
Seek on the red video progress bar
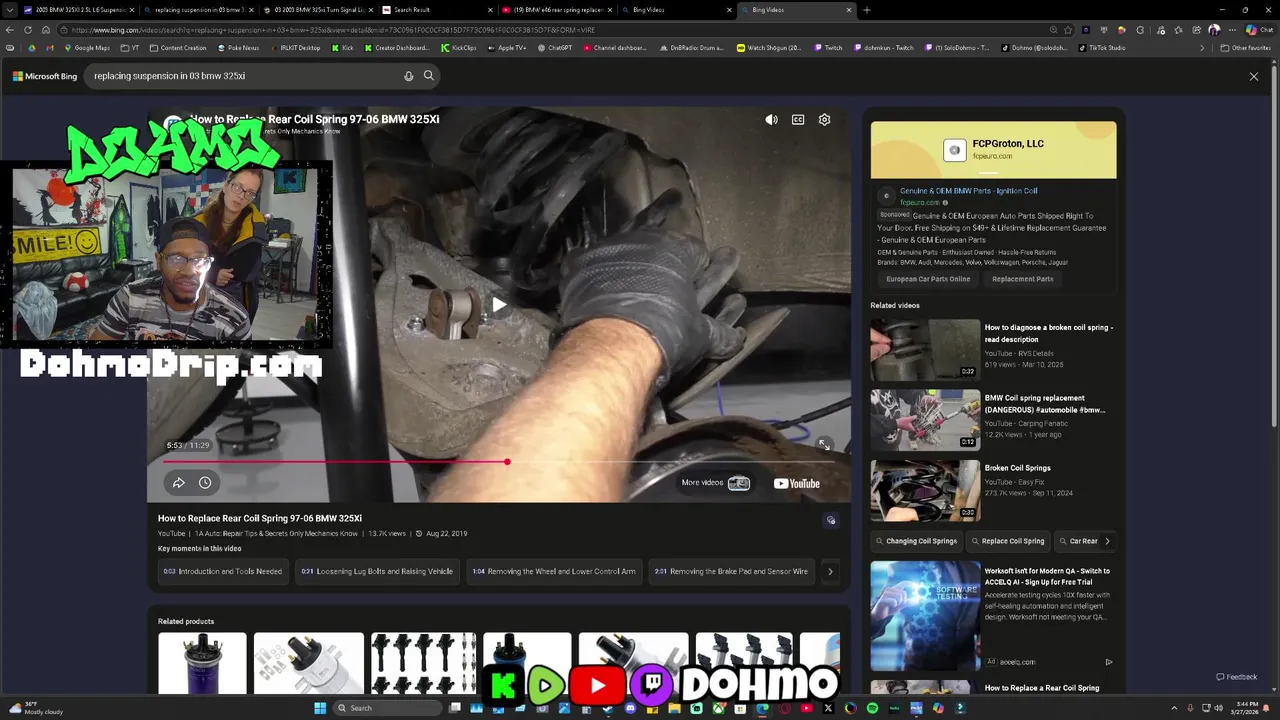[500, 462]
